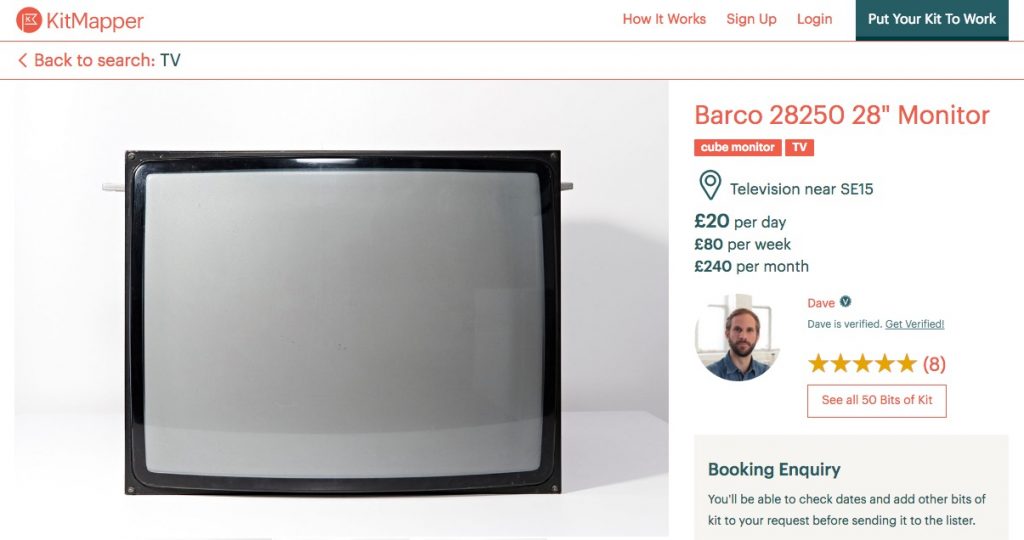
Task: Click the location pin icon
Action: [x=710, y=185]
